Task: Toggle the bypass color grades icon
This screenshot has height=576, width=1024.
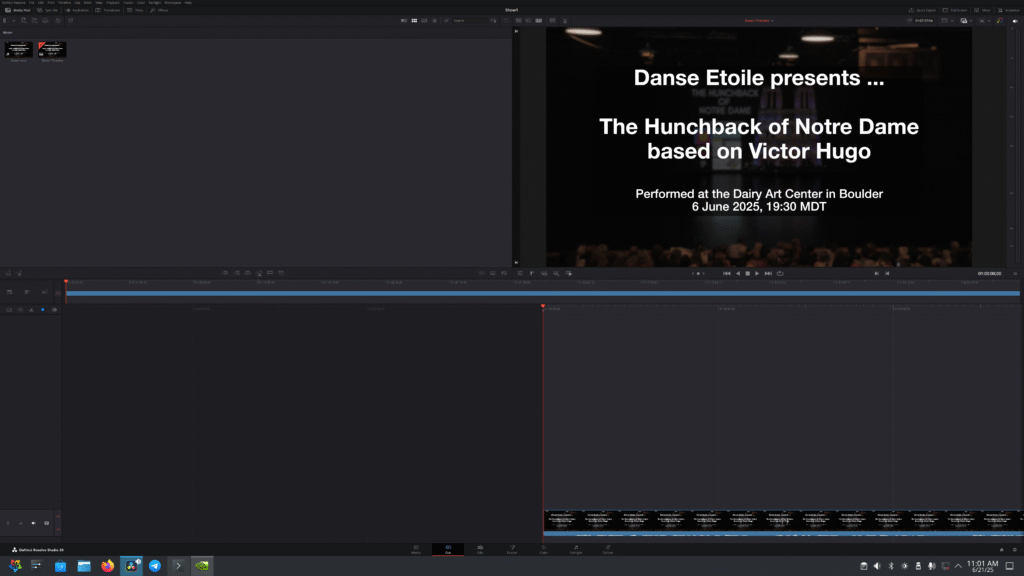Action: pyautogui.click(x=1000, y=20)
